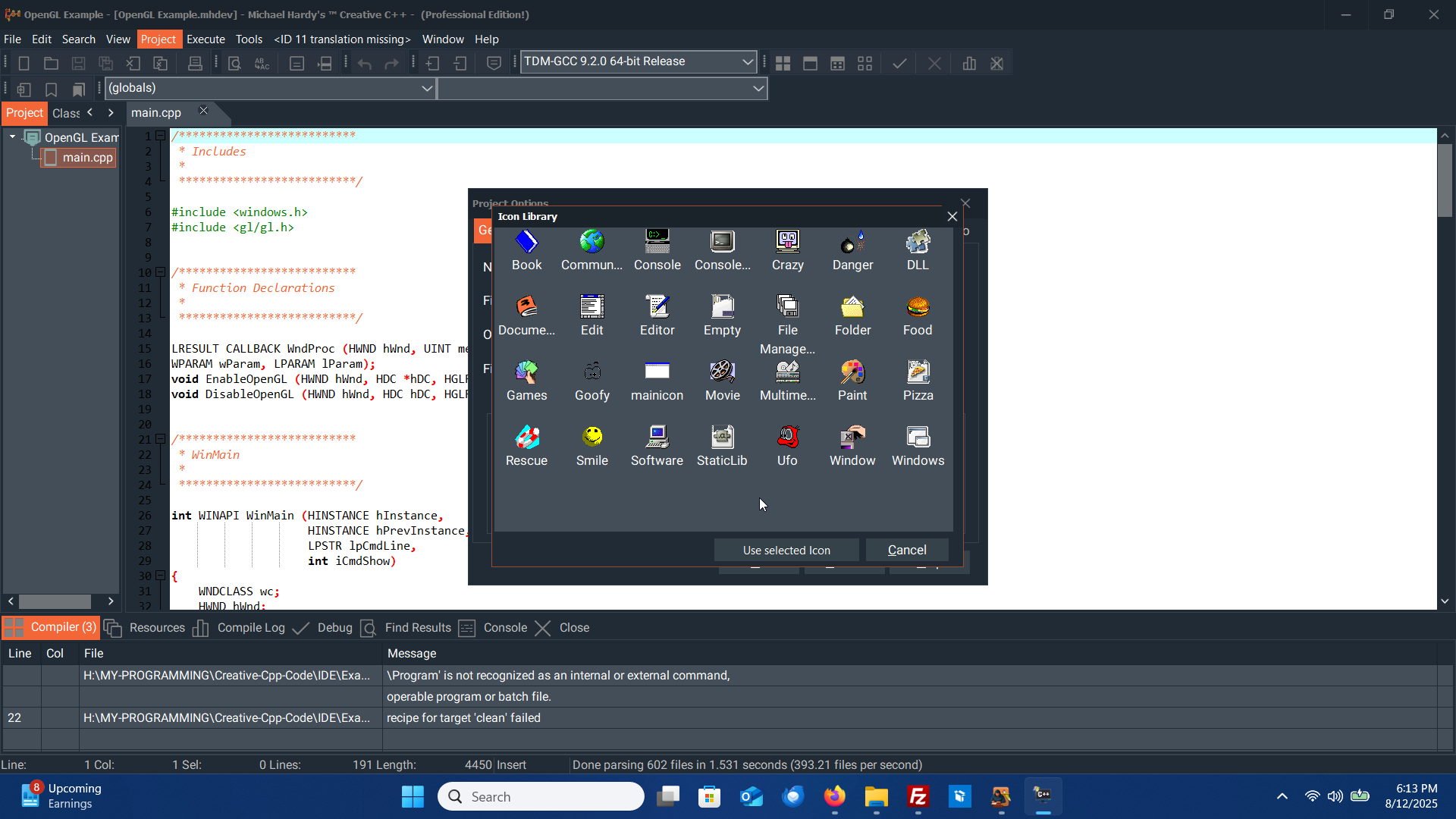Collapse the OpenGL Example project tree
The width and height of the screenshot is (1456, 819).
tap(12, 137)
